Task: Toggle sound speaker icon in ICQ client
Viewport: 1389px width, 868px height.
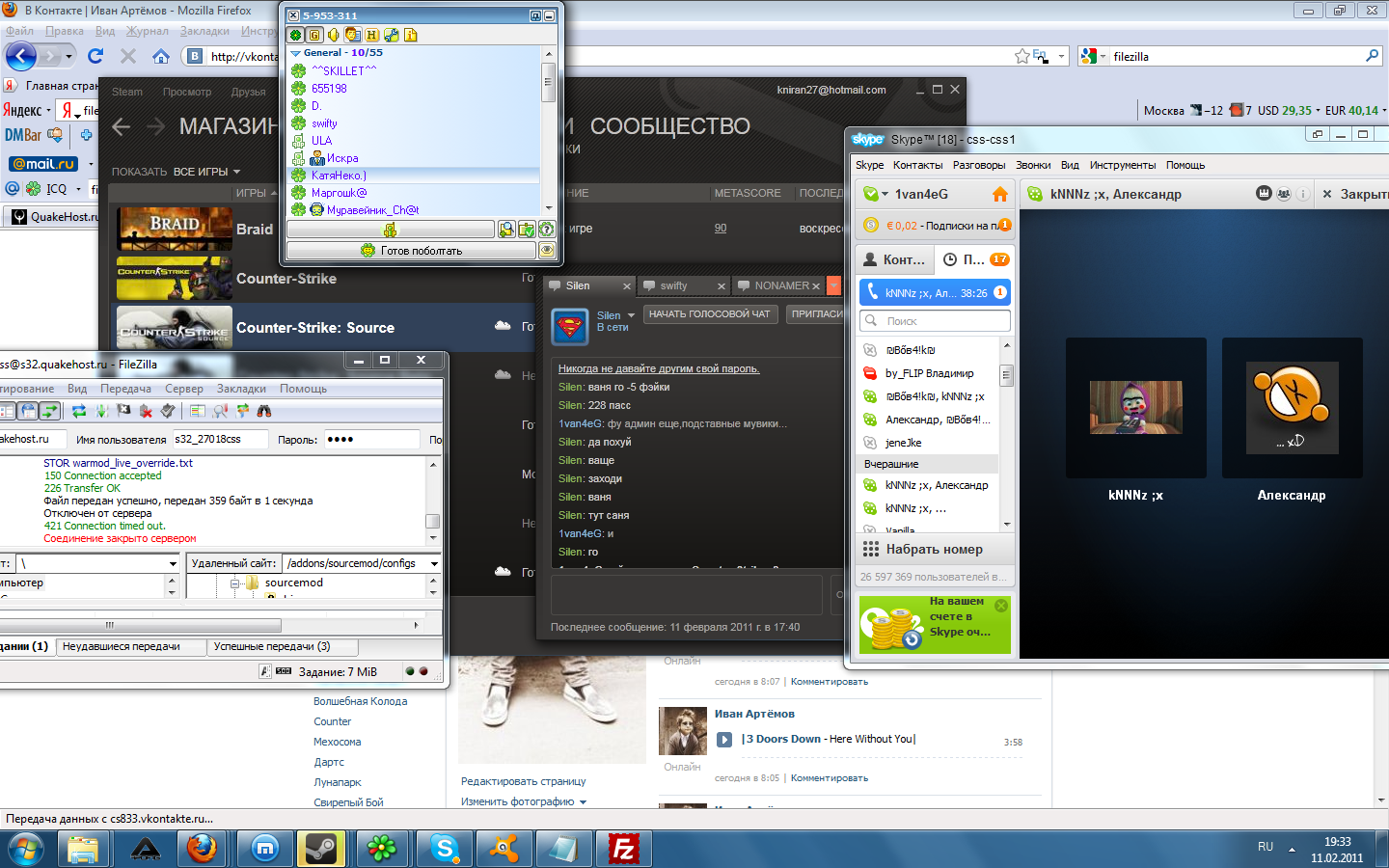Action: 334,35
